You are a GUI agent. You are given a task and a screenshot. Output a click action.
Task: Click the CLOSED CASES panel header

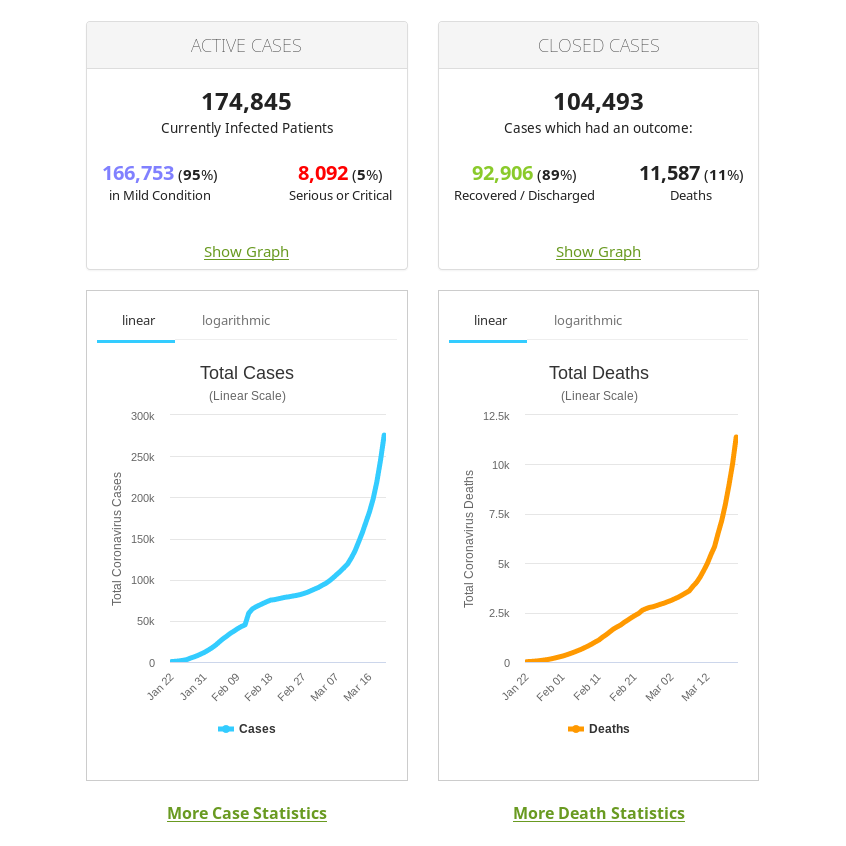598,46
